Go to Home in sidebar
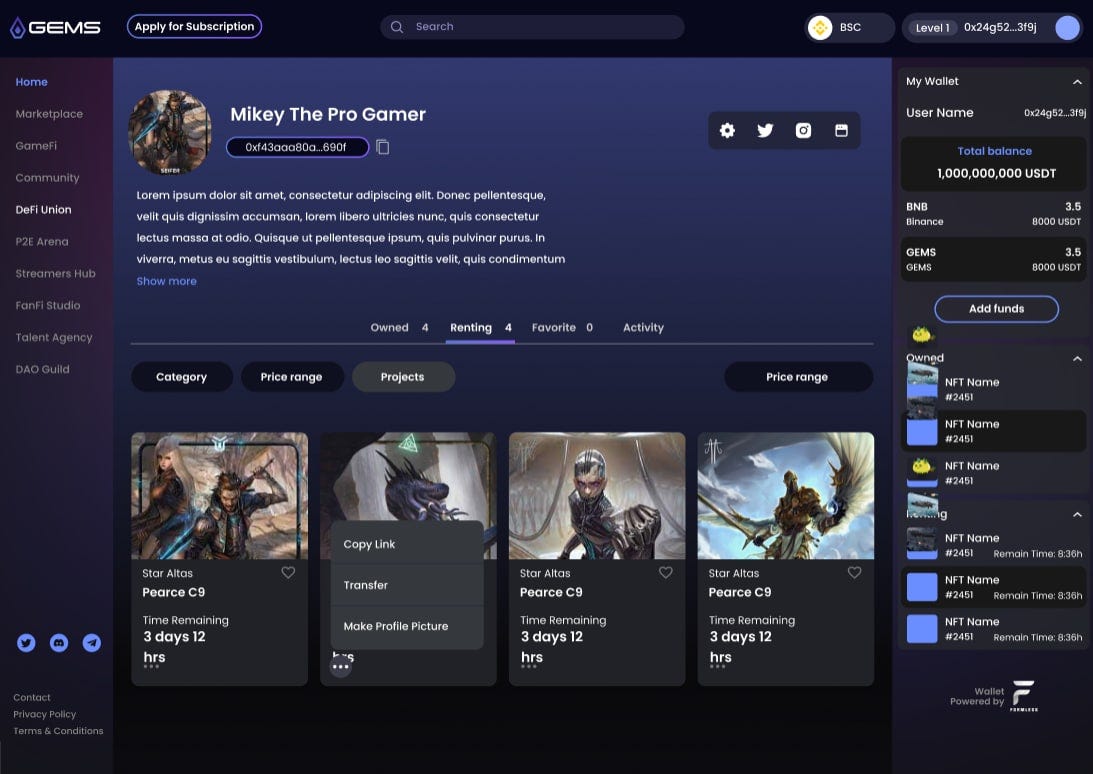The width and height of the screenshot is (1093, 774). pyautogui.click(x=31, y=82)
